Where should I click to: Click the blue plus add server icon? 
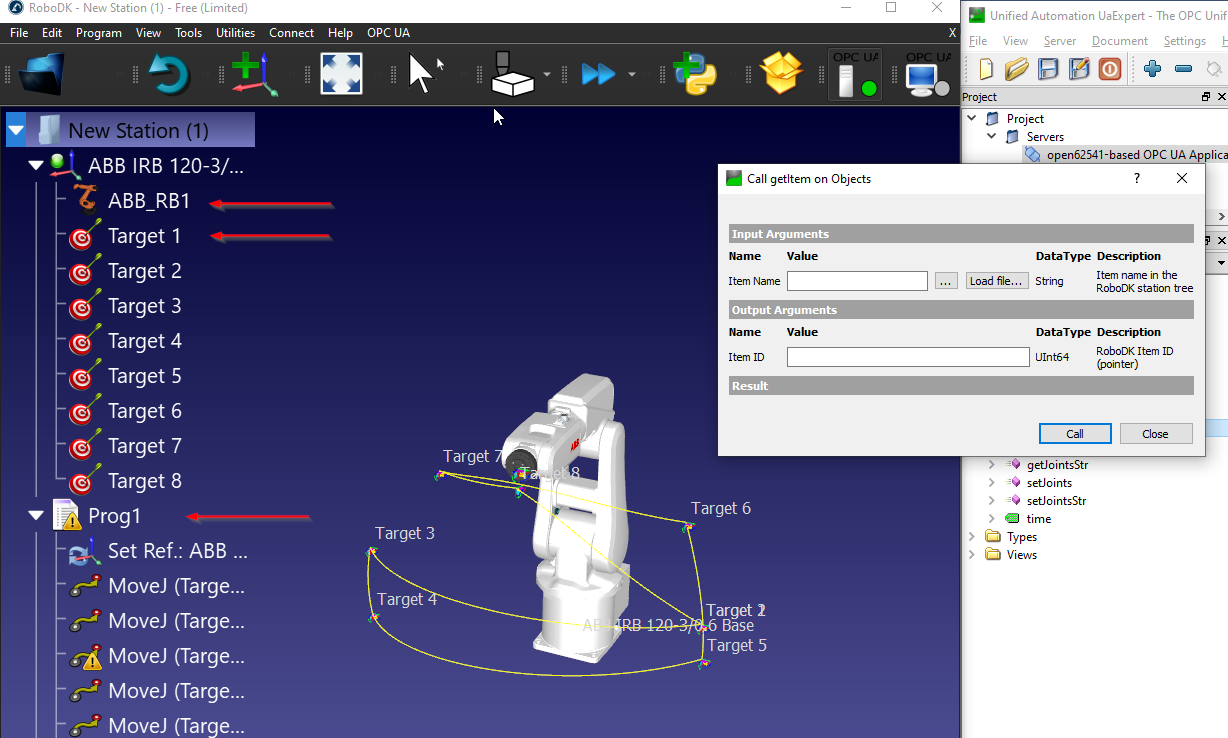1153,69
